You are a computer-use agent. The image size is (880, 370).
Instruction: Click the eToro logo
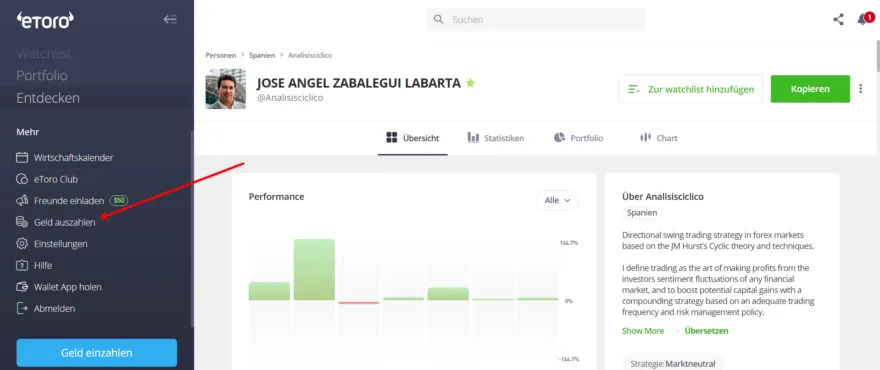pyautogui.click(x=45, y=20)
